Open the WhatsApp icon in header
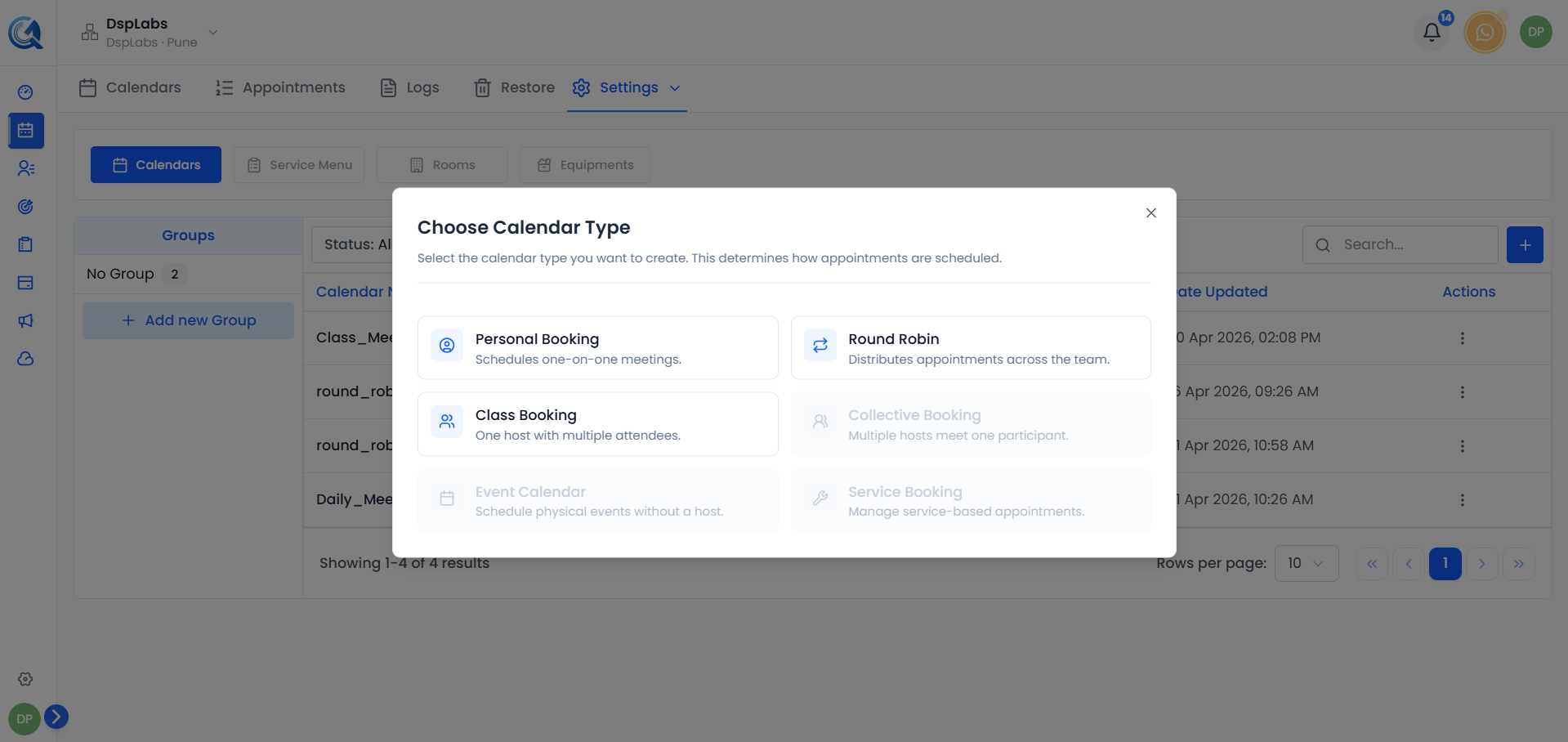 (1485, 33)
